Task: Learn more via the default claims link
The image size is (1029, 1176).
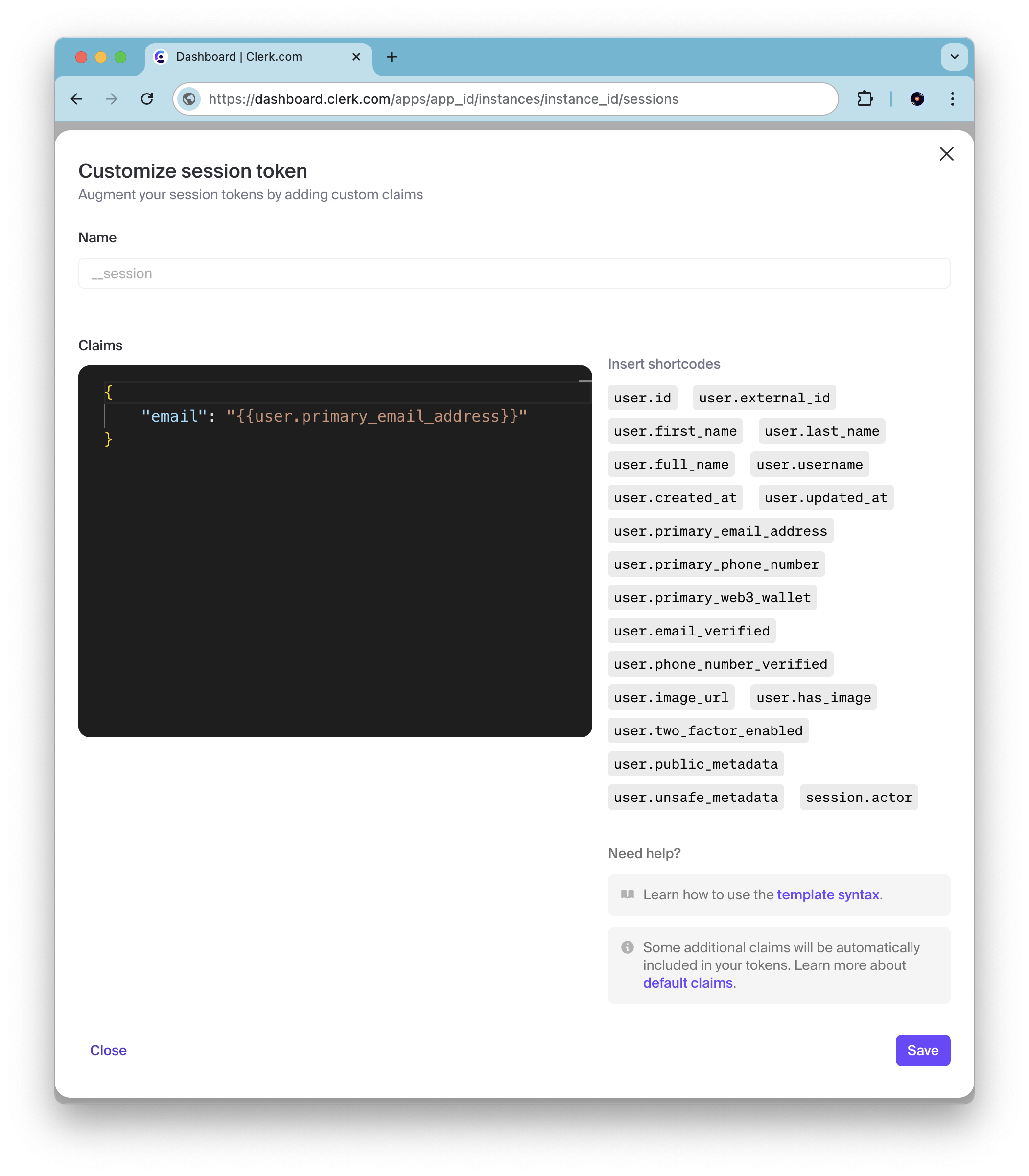Action: pyautogui.click(x=688, y=983)
